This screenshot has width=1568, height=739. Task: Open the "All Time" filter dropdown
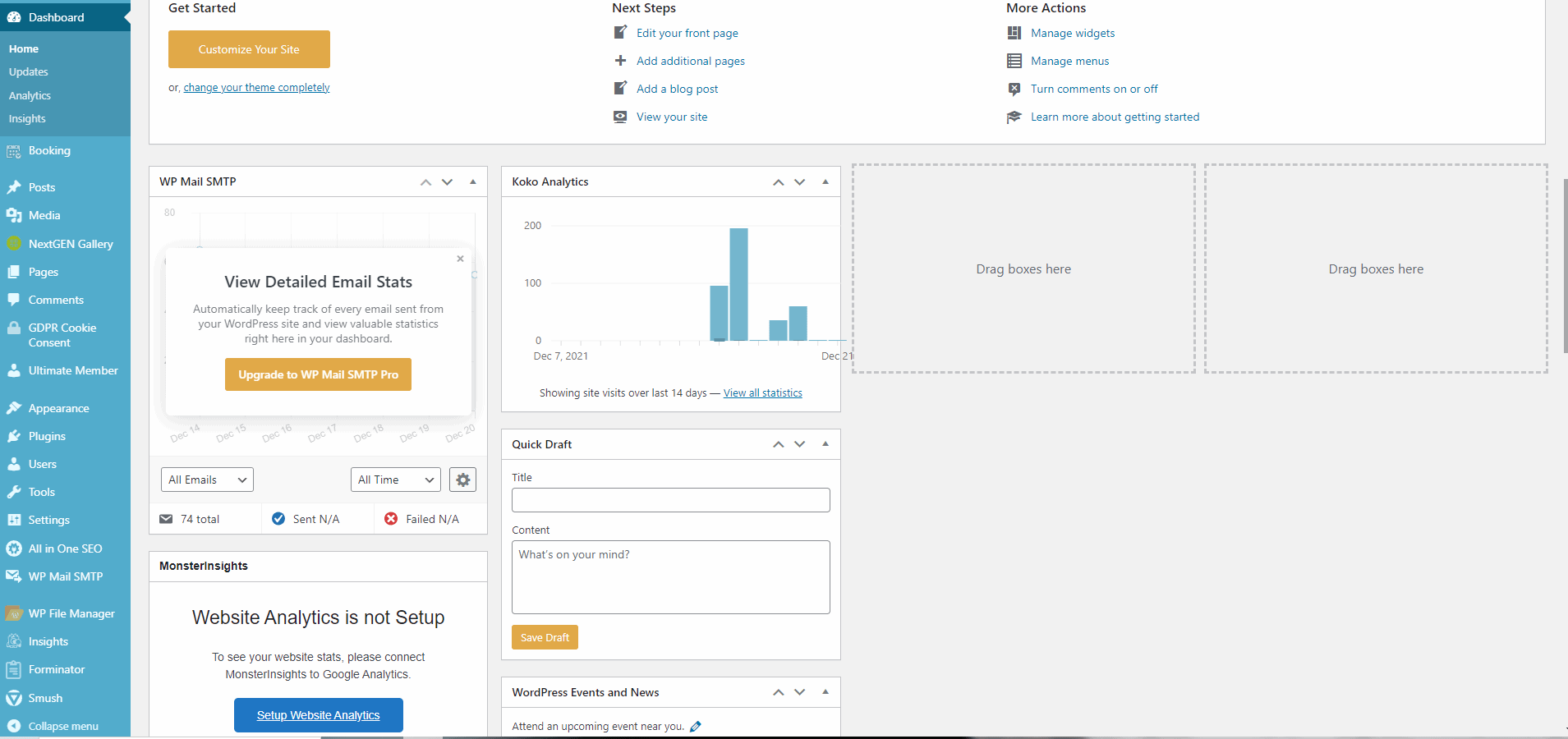click(x=395, y=479)
